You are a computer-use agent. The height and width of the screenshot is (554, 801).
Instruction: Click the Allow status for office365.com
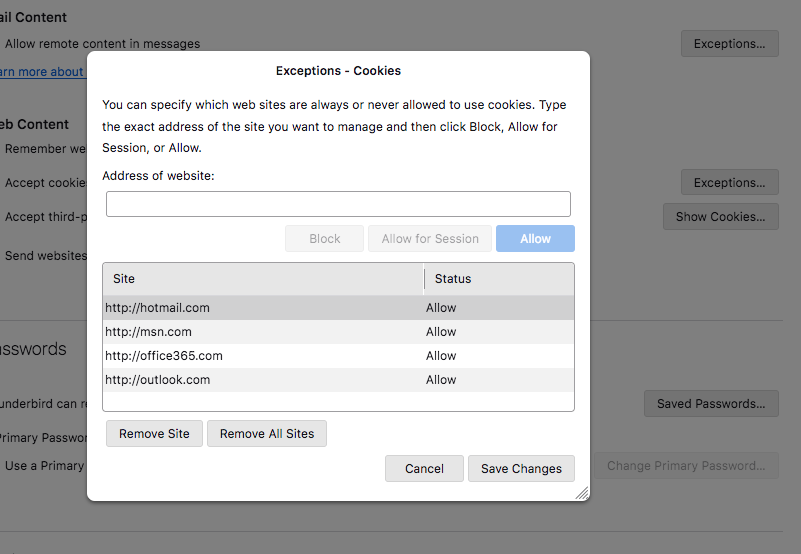[441, 356]
